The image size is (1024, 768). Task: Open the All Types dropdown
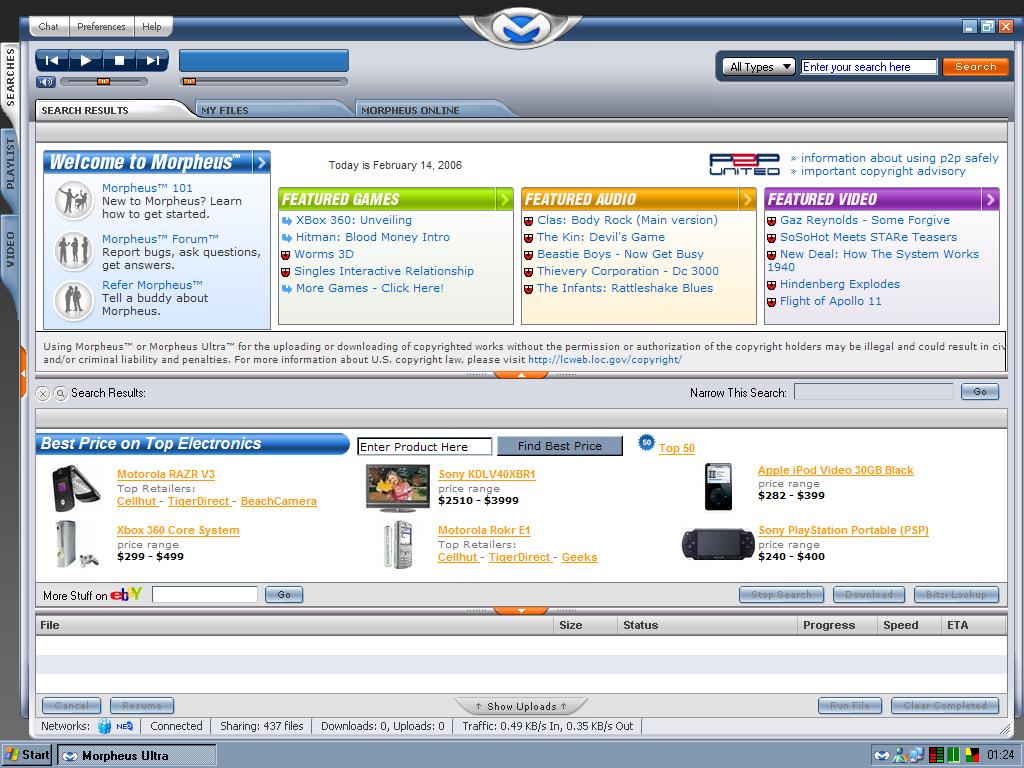759,67
